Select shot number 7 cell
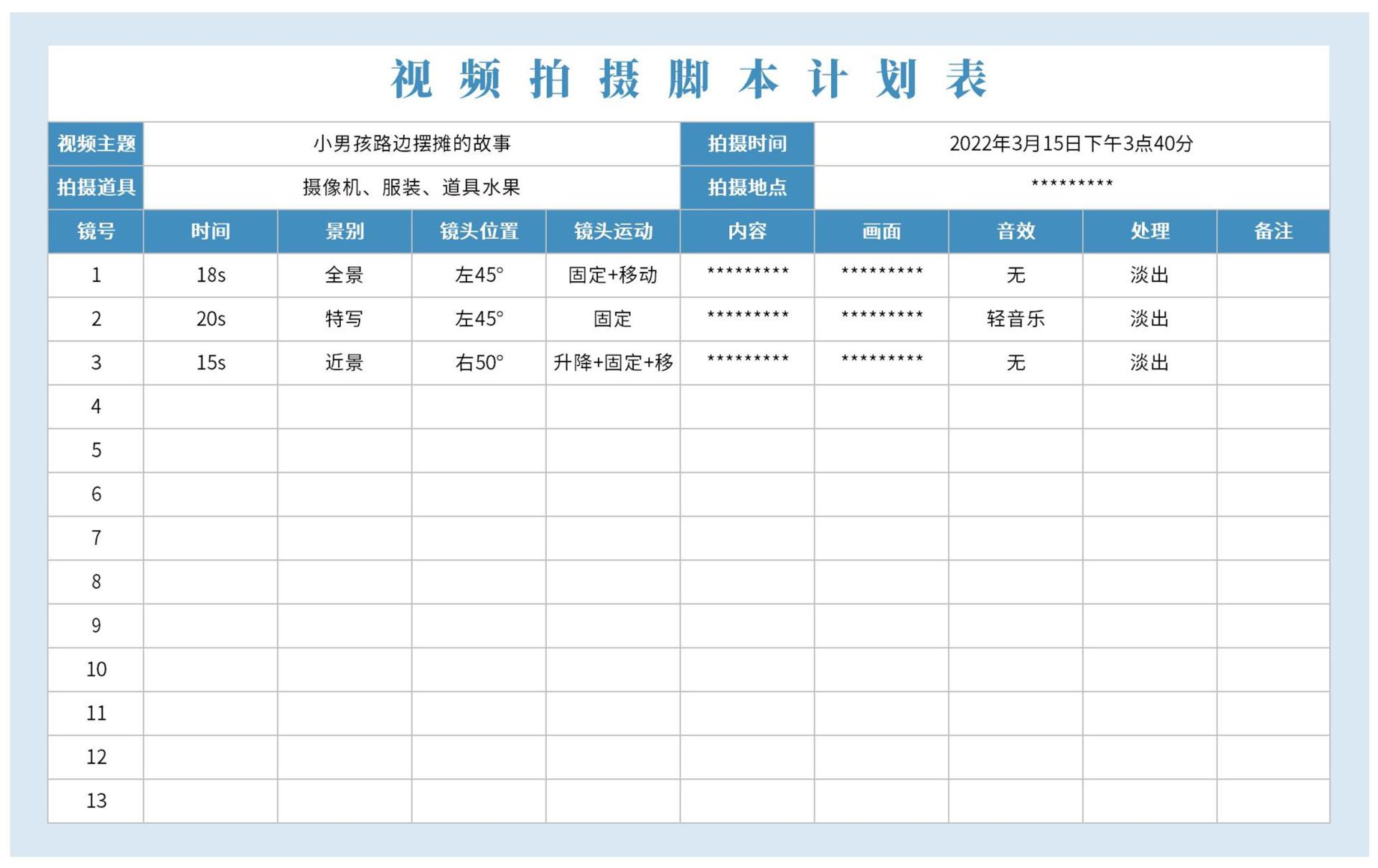Viewport: 1378px width, 868px height. (95, 538)
